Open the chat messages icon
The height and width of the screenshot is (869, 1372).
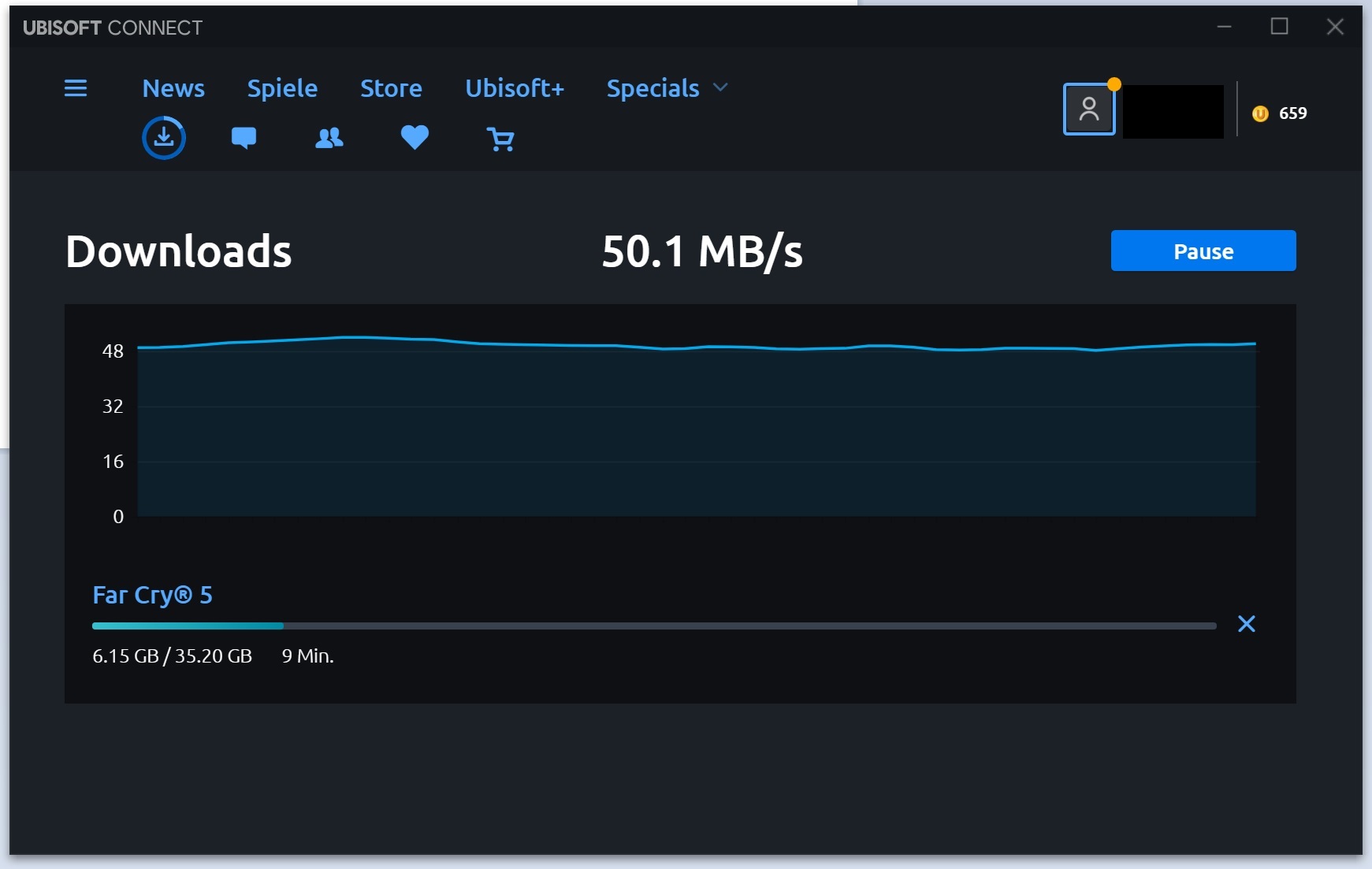click(x=244, y=138)
